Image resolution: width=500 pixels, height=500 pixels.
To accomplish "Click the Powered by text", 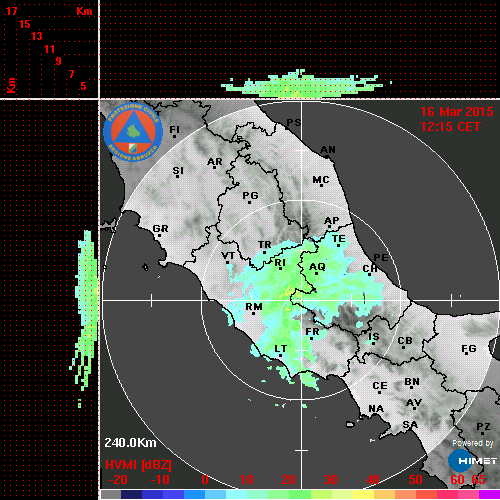I will [x=473, y=443].
